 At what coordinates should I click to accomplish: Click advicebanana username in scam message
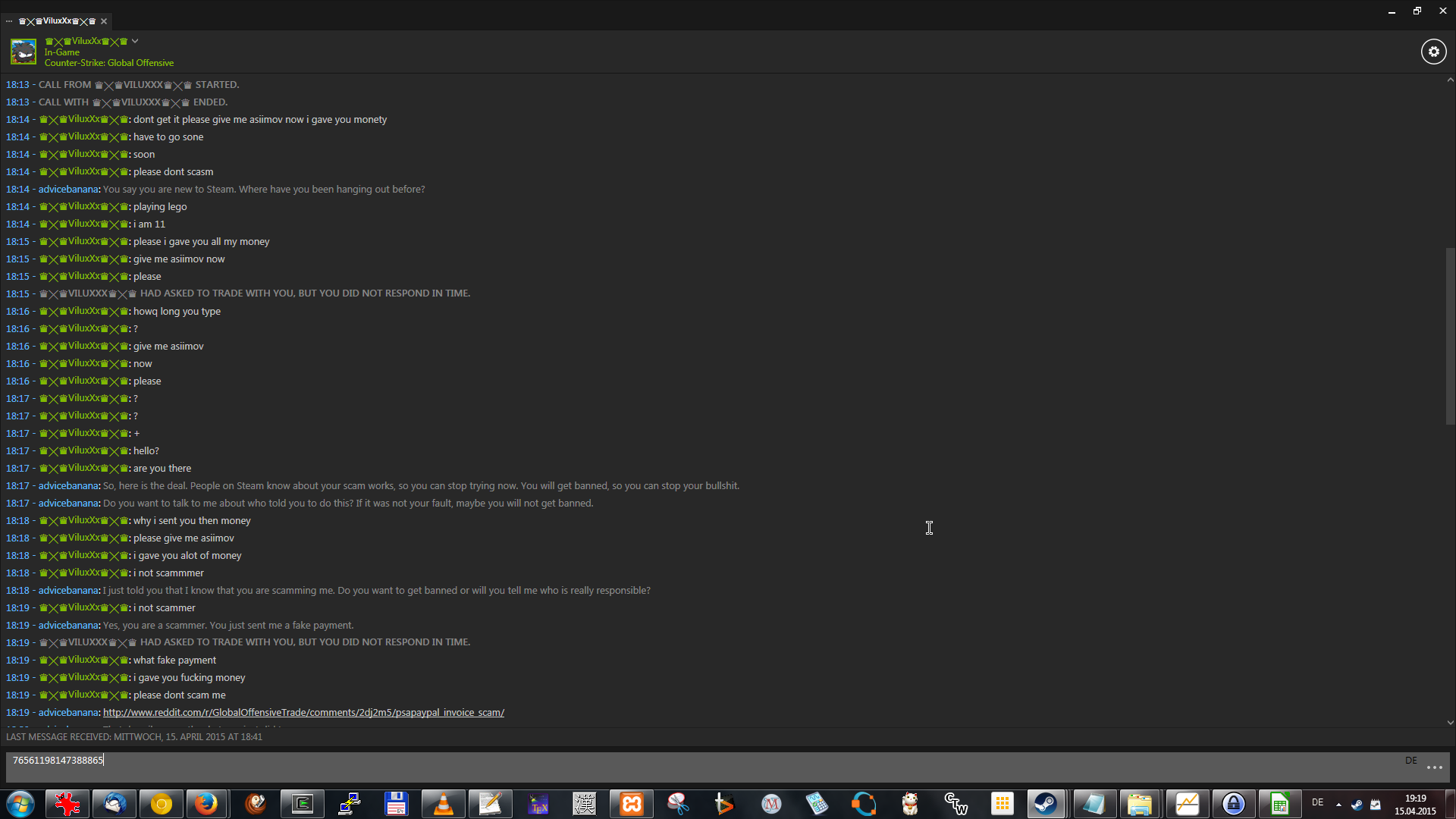[68, 486]
